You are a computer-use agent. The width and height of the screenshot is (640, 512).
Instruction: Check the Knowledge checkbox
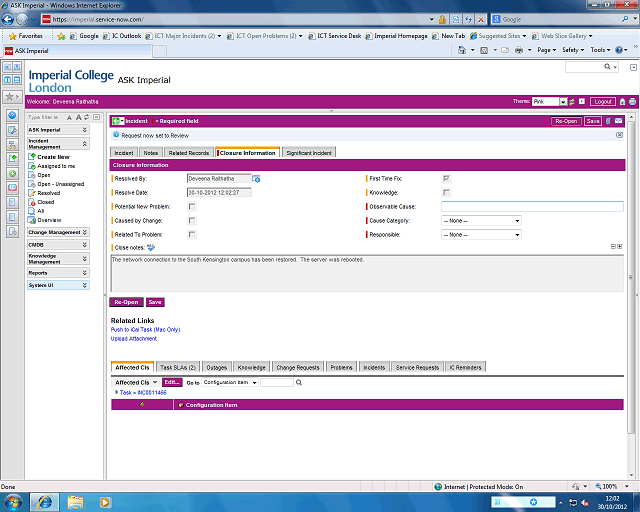[x=446, y=192]
